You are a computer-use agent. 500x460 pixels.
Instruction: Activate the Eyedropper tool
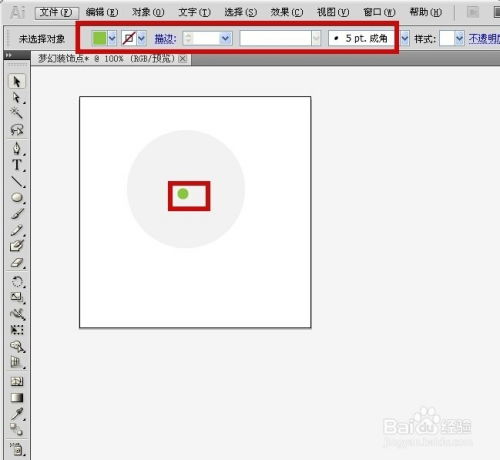(17, 414)
